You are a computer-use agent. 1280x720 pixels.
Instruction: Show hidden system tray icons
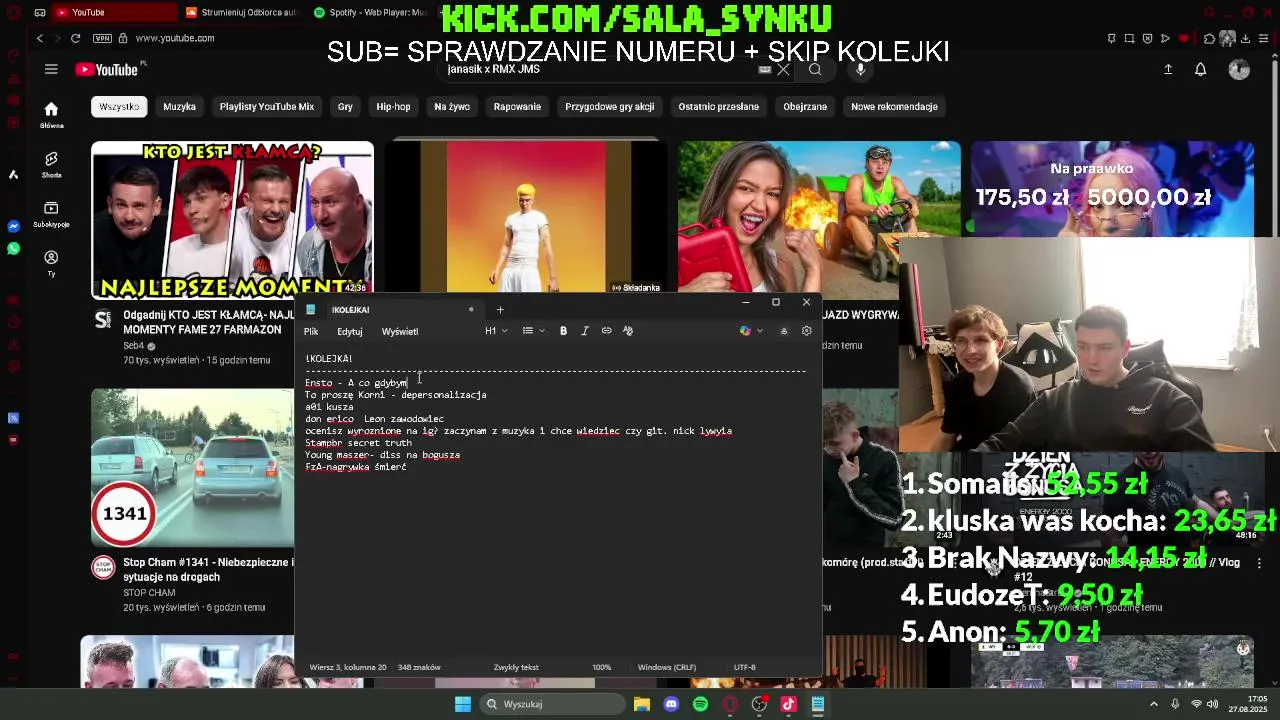1154,704
